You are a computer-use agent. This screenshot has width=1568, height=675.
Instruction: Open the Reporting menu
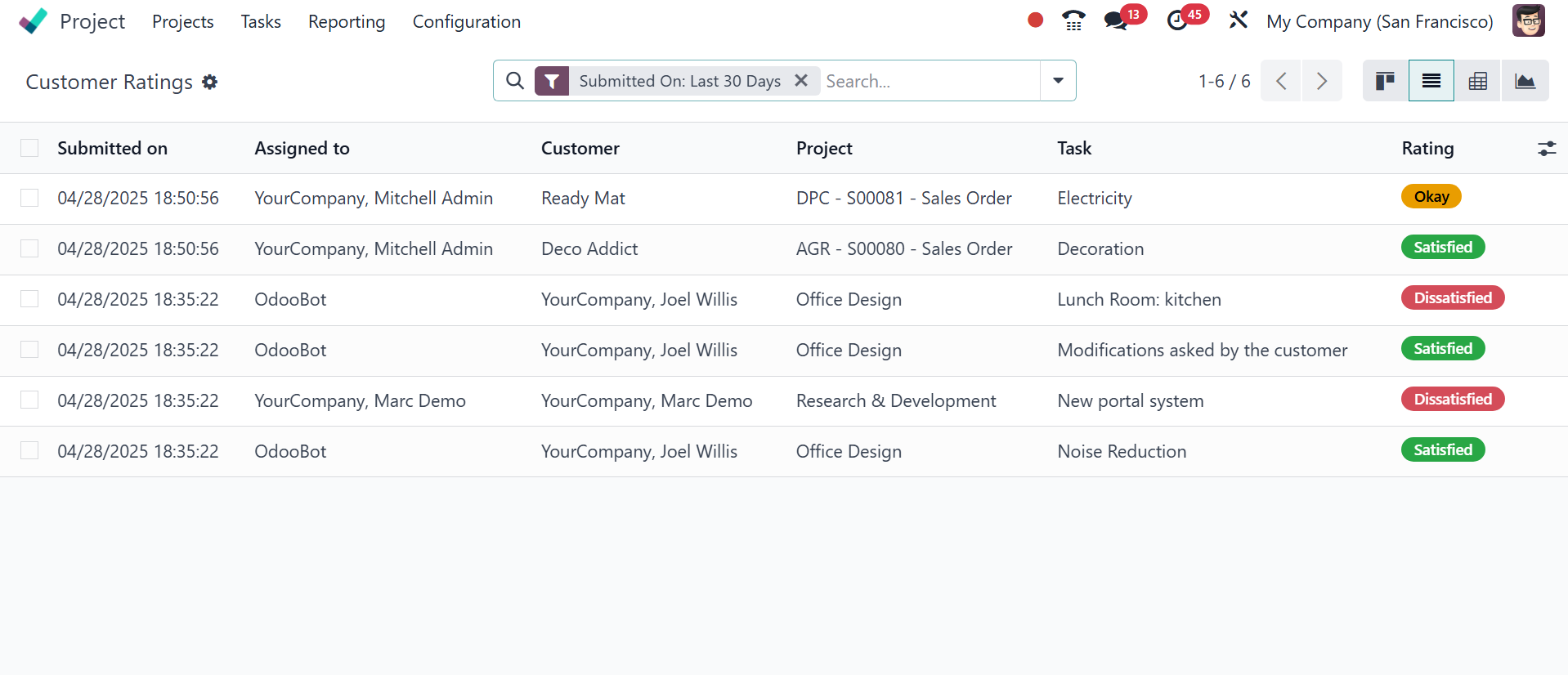pos(347,21)
